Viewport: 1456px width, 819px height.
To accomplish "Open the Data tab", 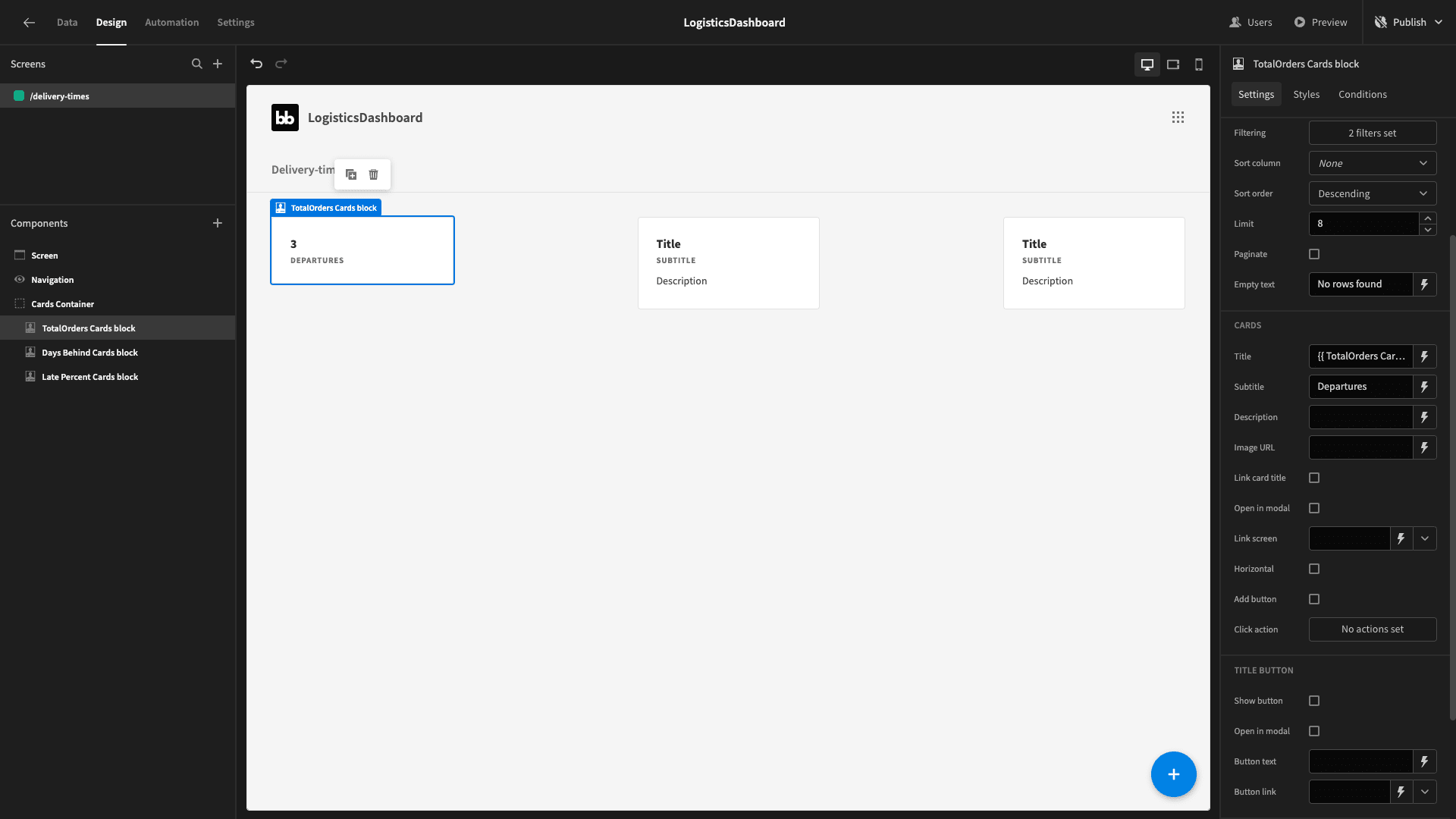I will 67,23.
